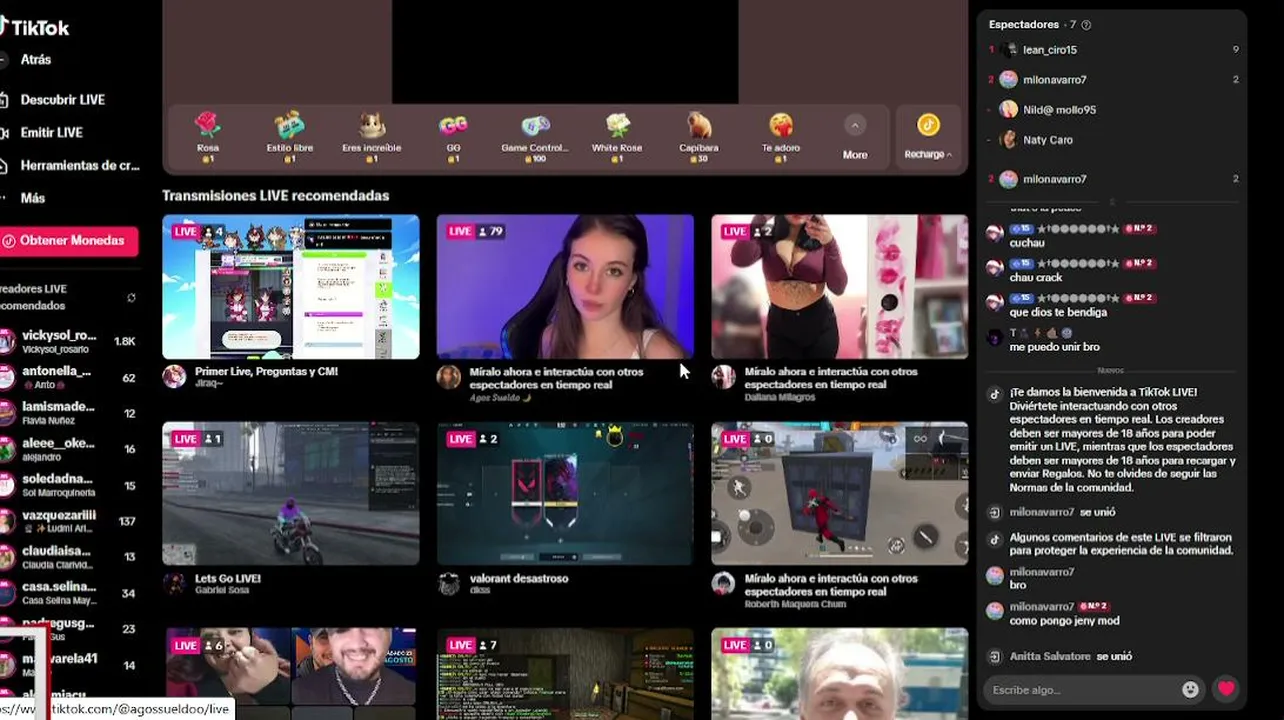Tap the heart like icon
Viewport: 1284px width, 720px height.
click(1226, 688)
